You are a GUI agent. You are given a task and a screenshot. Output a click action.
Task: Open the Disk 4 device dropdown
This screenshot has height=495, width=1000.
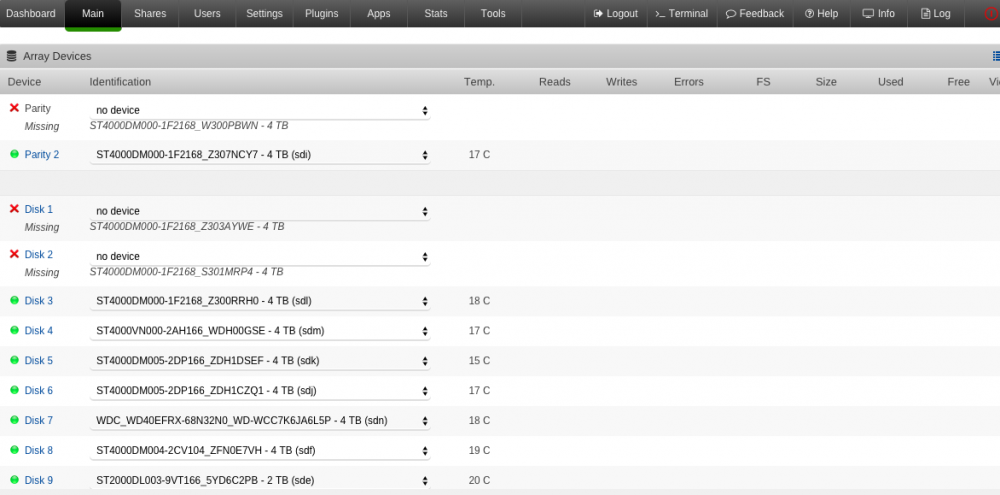pos(260,330)
